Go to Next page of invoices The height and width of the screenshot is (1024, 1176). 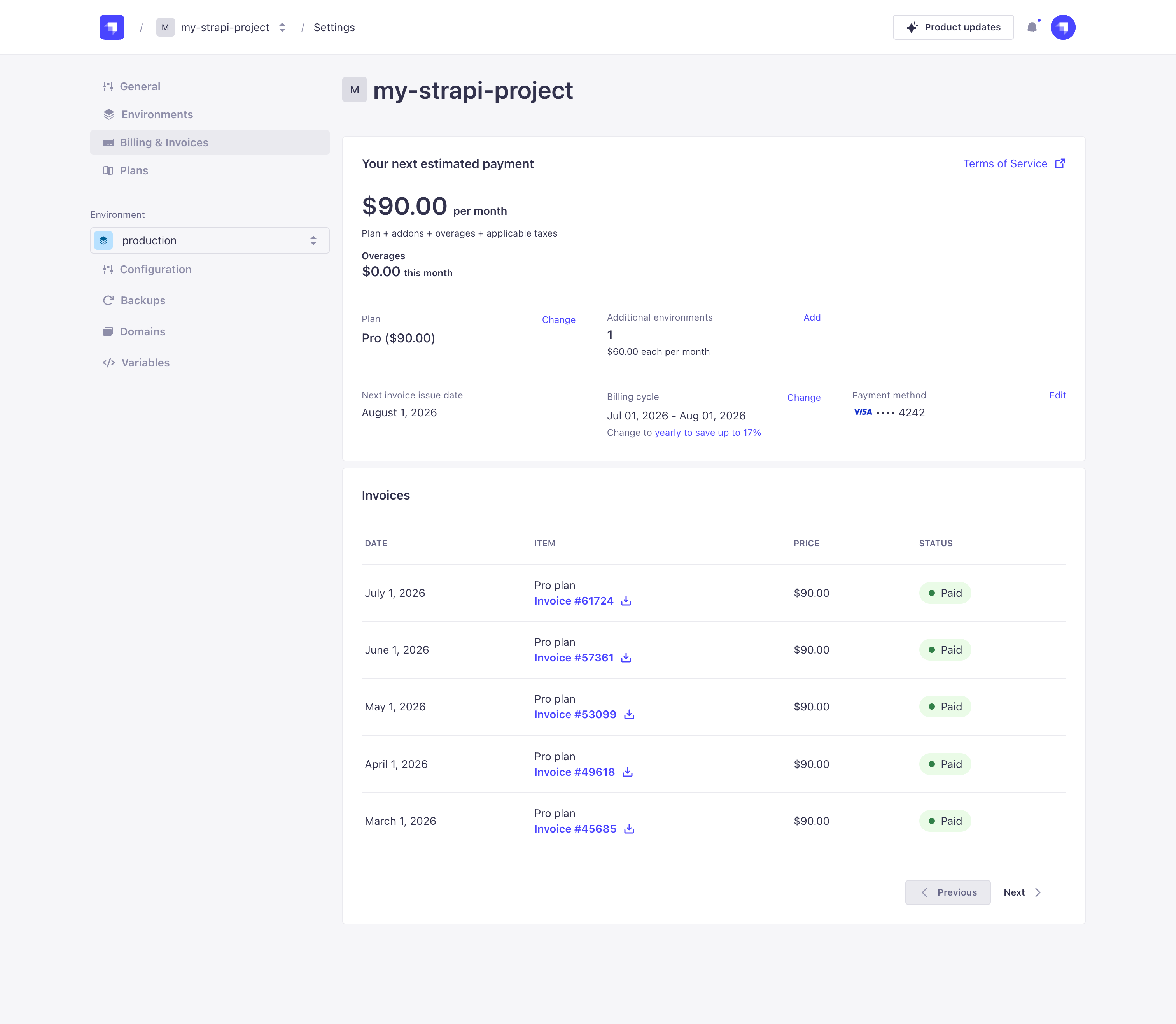point(1022,892)
